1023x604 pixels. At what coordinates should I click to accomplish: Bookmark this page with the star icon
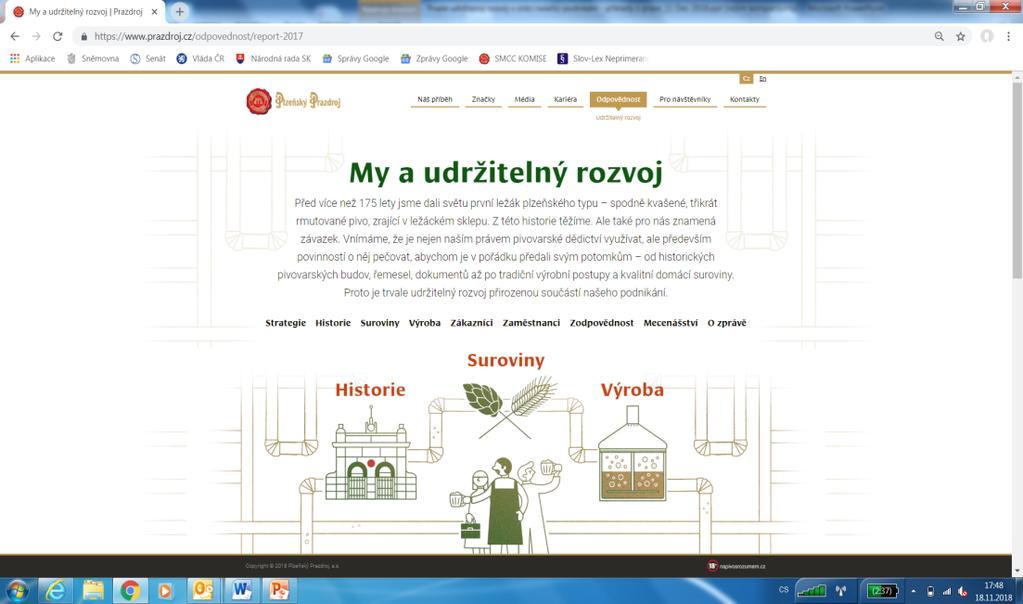coord(960,37)
